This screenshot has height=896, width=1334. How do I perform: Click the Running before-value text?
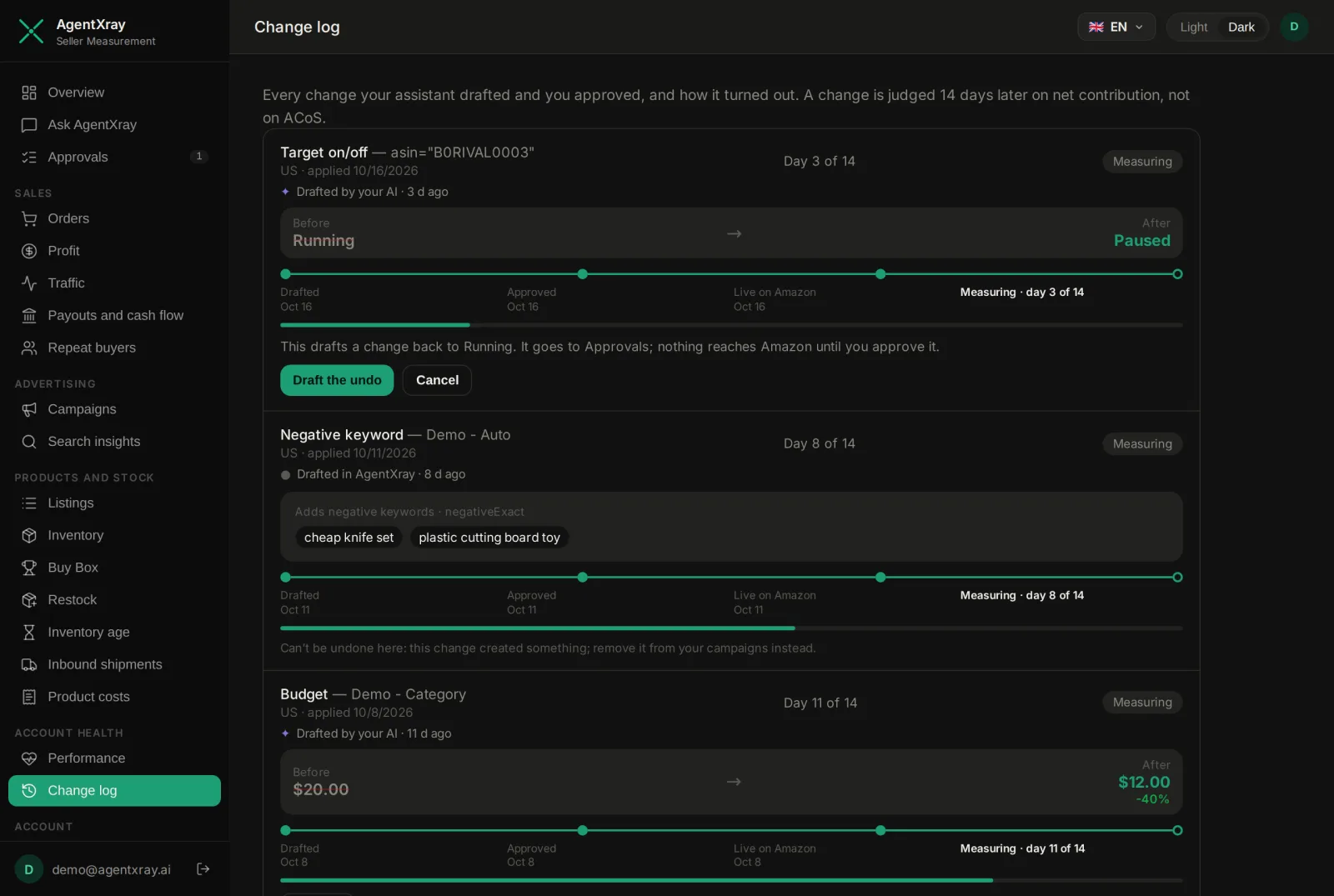(x=323, y=241)
